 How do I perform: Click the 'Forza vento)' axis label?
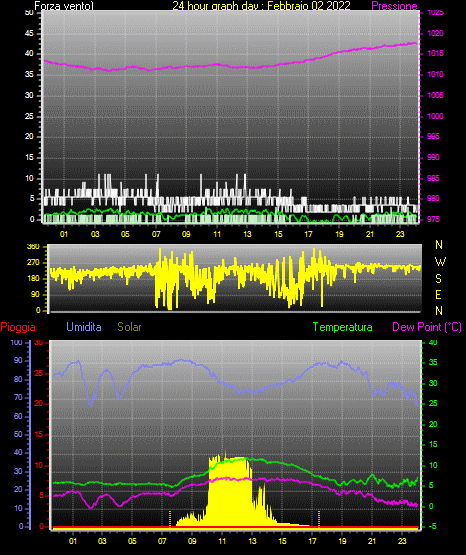pos(64,6)
